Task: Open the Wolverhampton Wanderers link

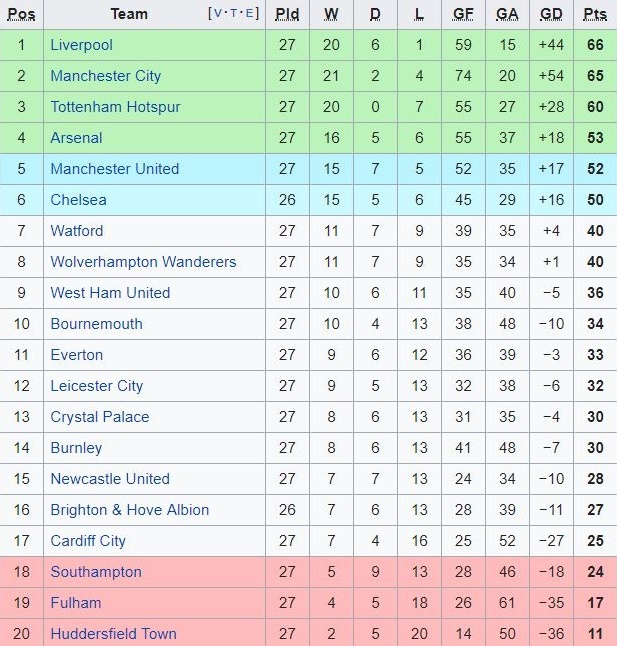Action: tap(143, 262)
